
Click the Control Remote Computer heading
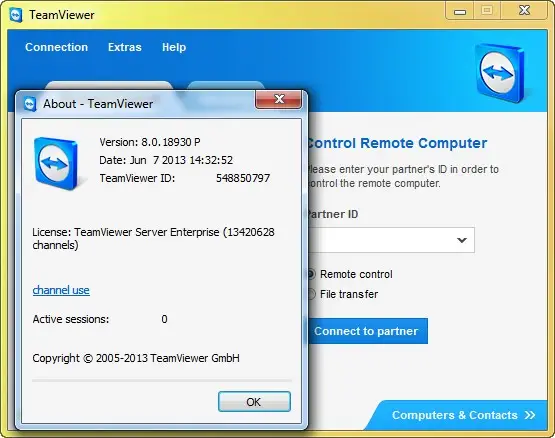point(397,143)
